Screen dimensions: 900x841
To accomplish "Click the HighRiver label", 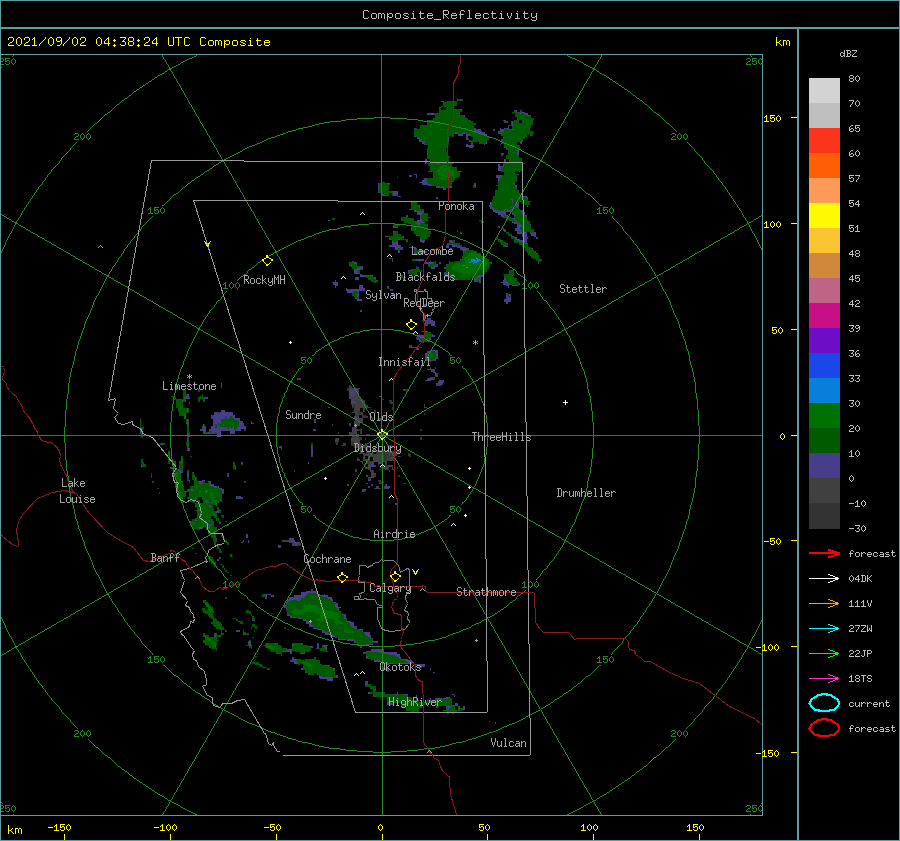I will pyautogui.click(x=414, y=702).
